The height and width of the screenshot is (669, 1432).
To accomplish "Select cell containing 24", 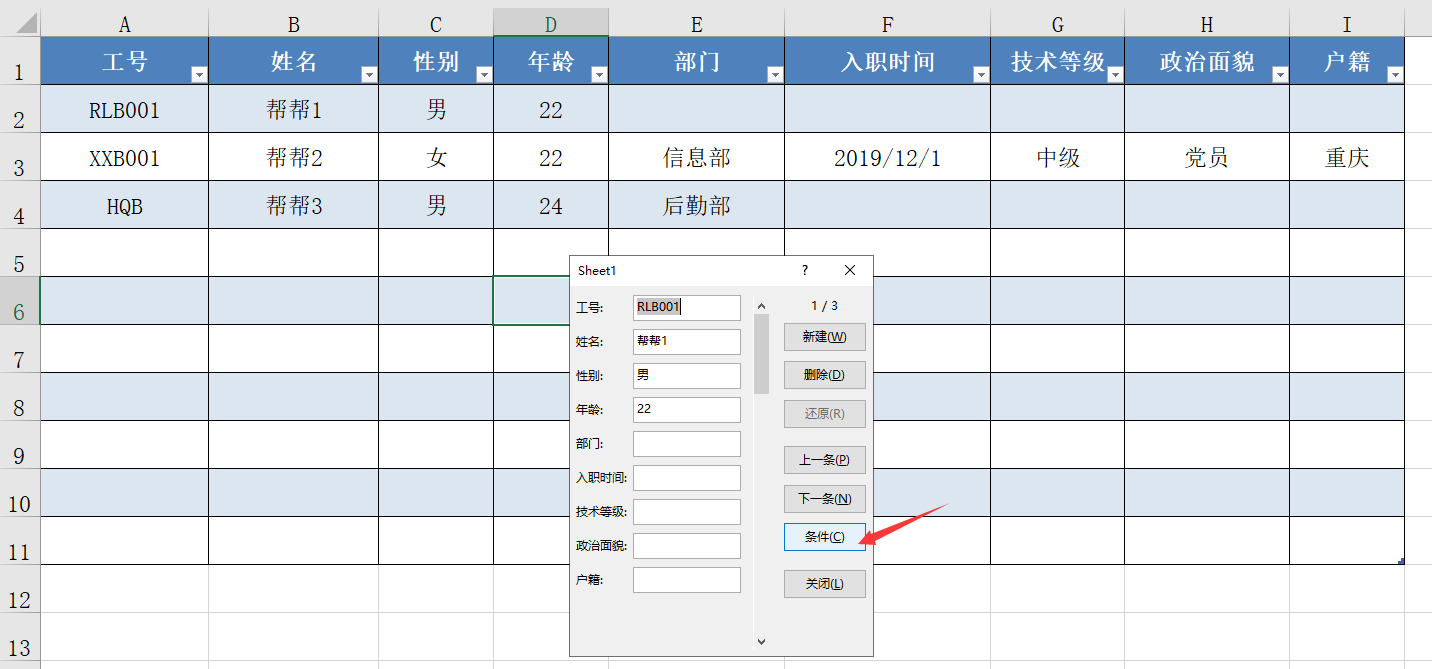I will 551,205.
